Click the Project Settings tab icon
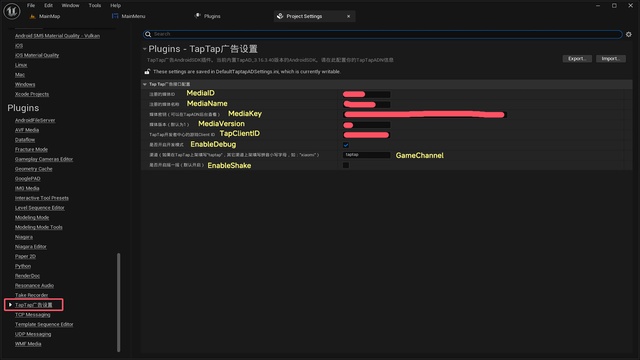Viewport: 640px width, 360px height. pos(280,16)
